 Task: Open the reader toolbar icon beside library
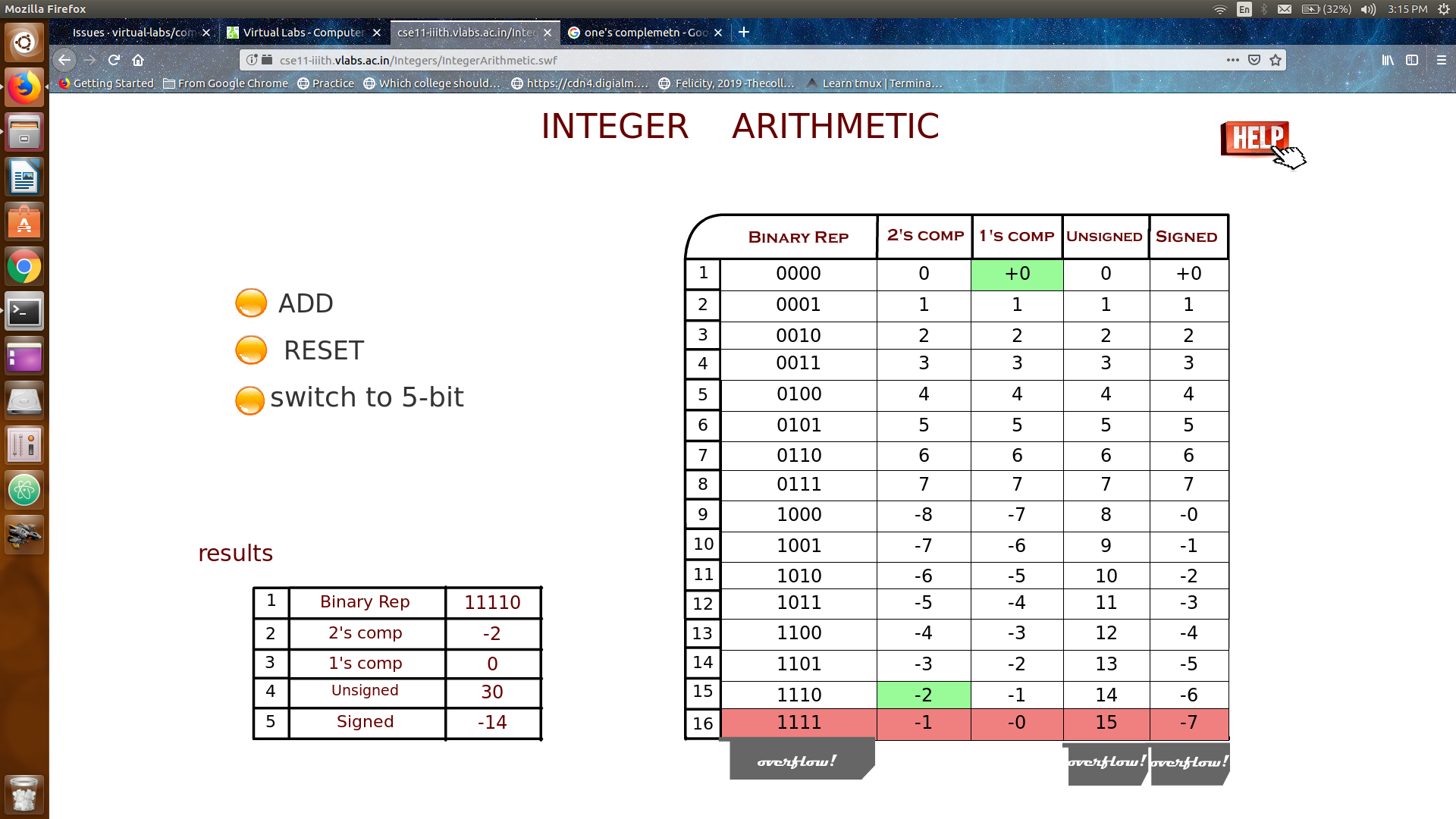[x=1412, y=60]
